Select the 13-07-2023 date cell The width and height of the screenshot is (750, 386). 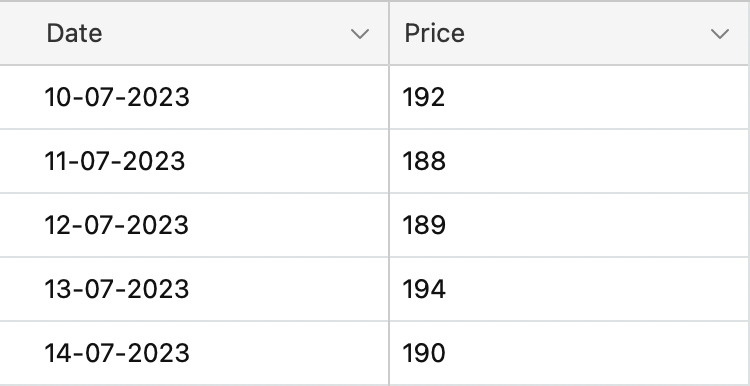coord(194,289)
